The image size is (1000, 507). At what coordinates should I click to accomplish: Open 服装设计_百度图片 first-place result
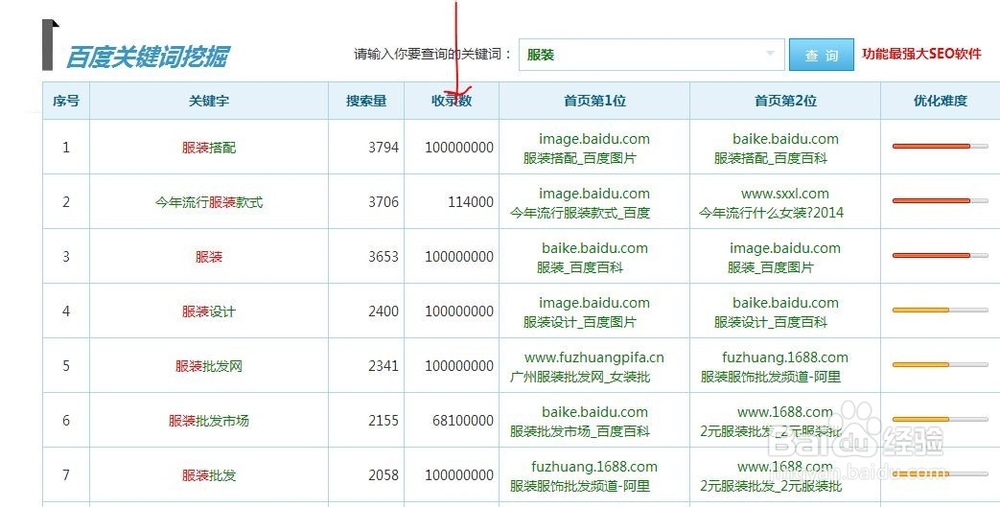pos(580,323)
